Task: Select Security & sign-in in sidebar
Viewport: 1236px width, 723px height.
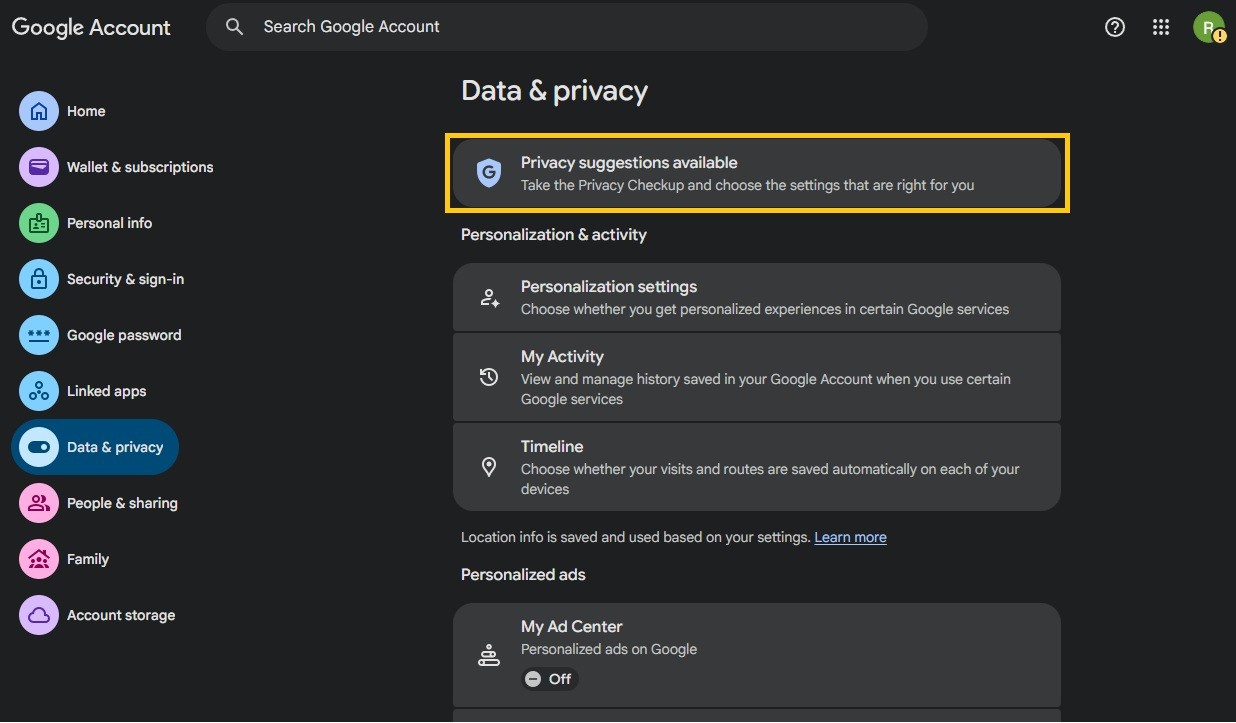Action: point(125,279)
